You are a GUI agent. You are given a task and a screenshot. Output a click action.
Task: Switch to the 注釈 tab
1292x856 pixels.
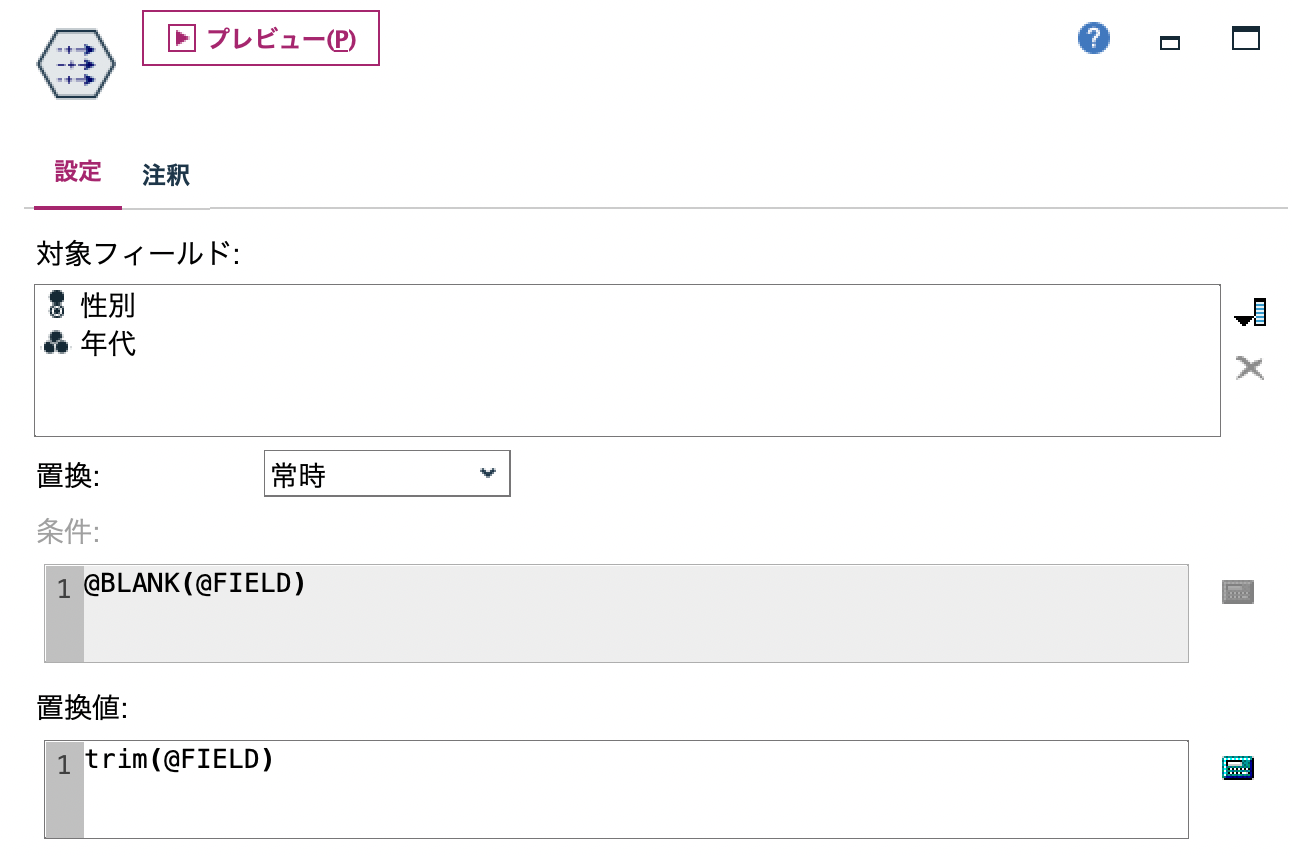[x=164, y=175]
